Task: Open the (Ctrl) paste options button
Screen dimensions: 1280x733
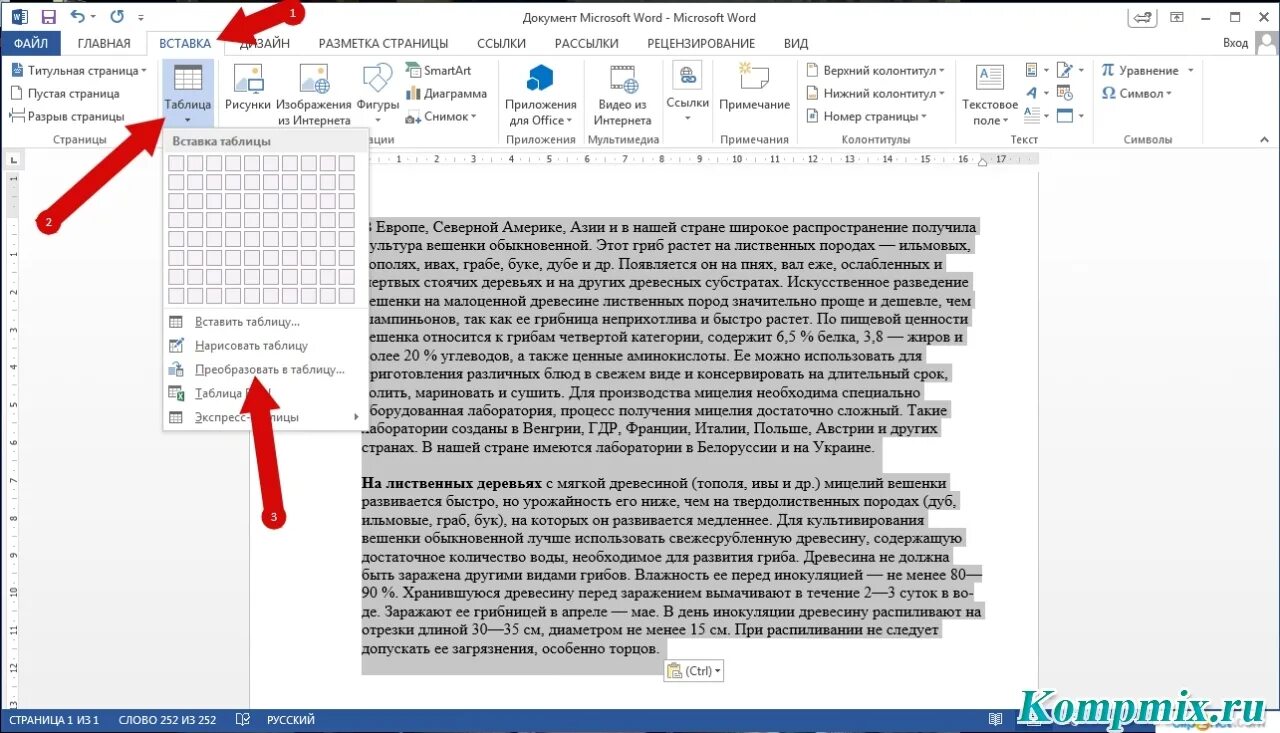Action: (693, 671)
